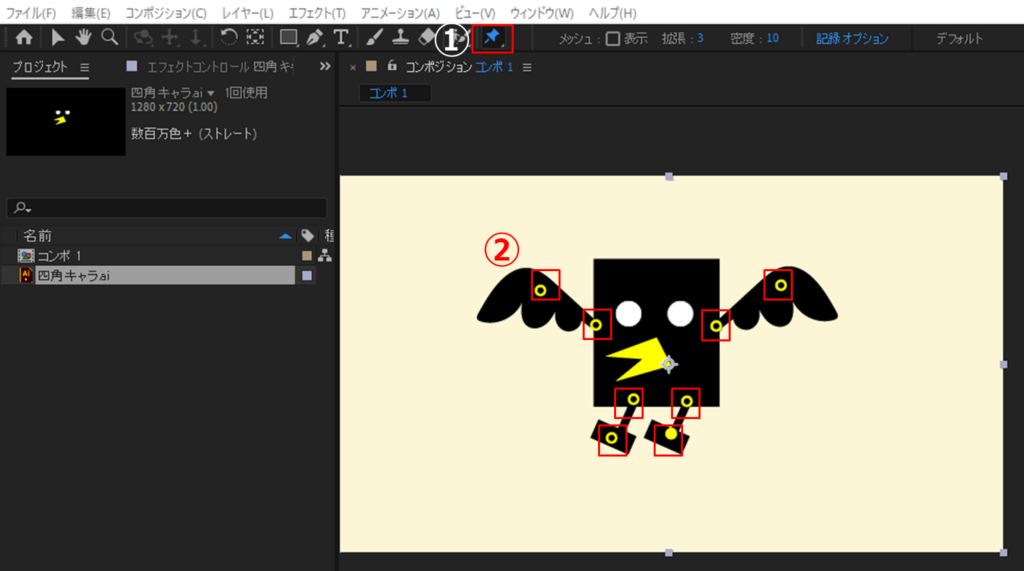Image resolution: width=1024 pixels, height=571 pixels.
Task: Select the Type (T) tool
Action: pos(342,38)
